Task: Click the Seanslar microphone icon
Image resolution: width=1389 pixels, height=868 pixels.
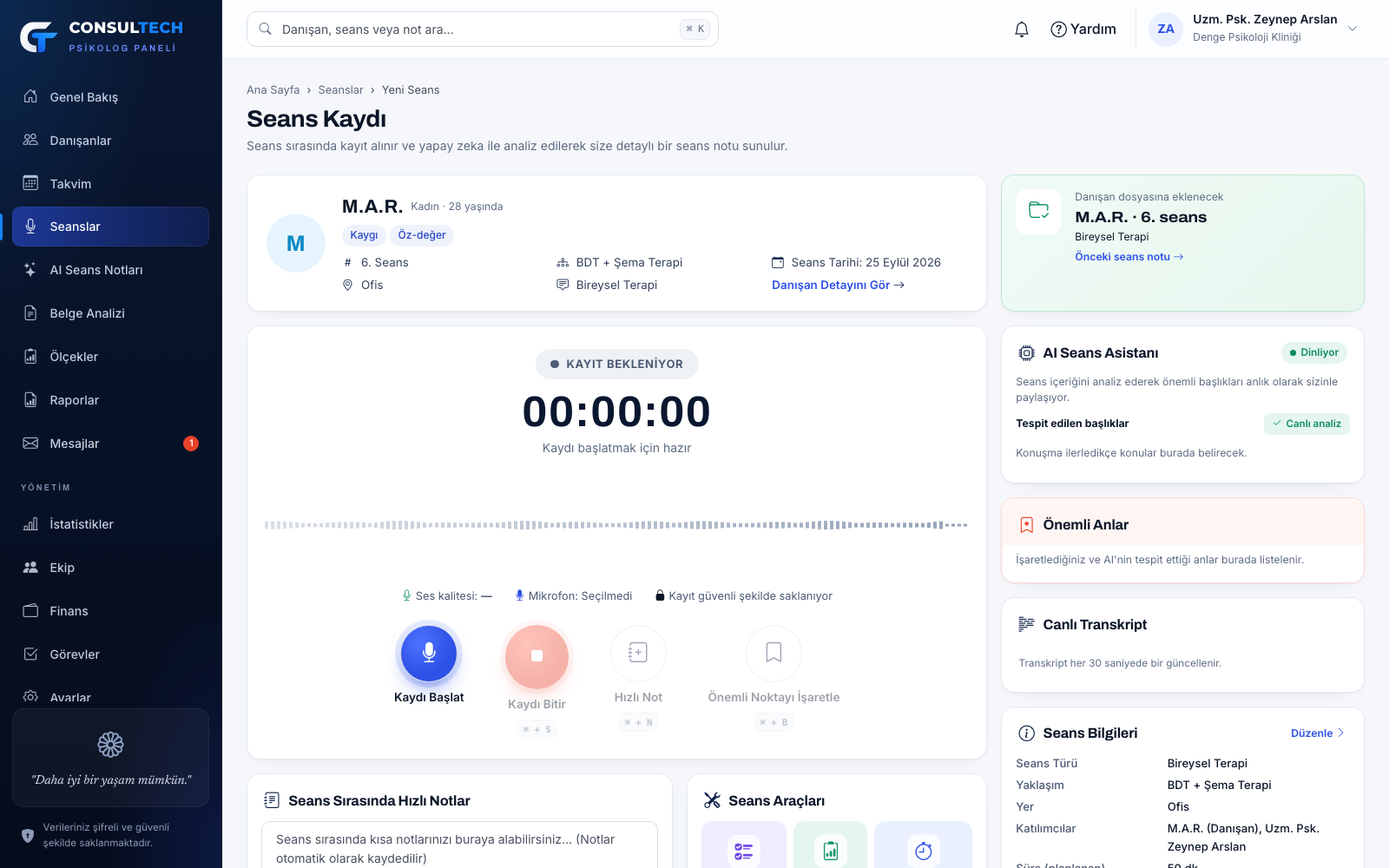Action: click(x=30, y=227)
